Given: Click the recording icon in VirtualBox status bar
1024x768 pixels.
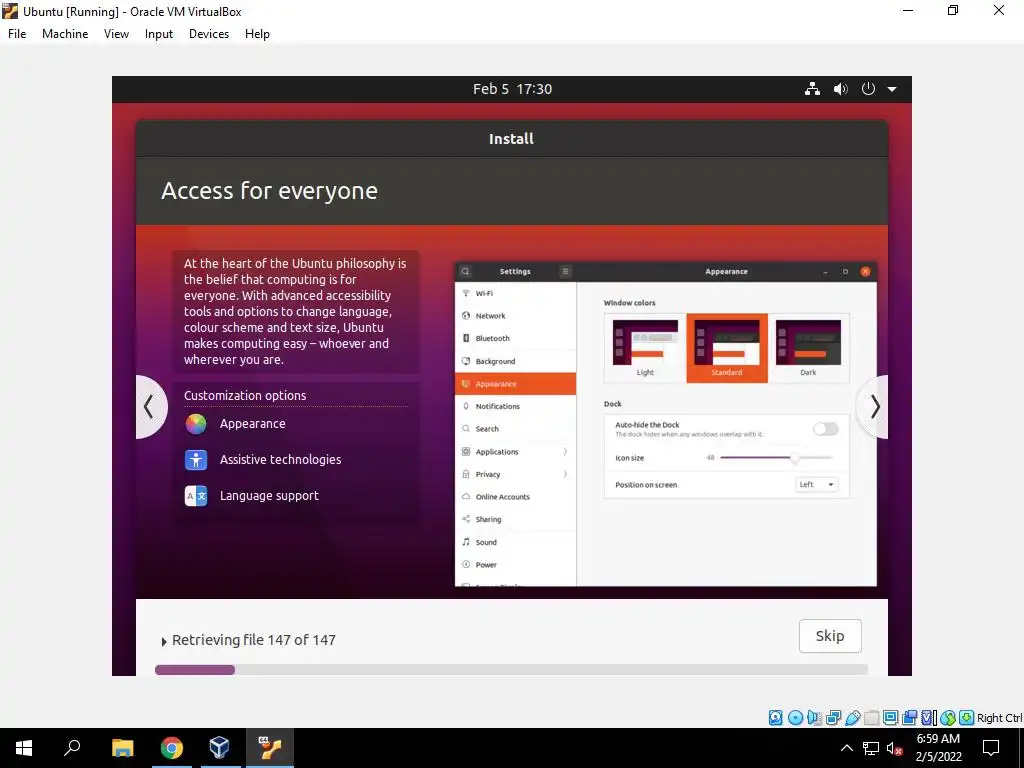Looking at the screenshot, I should click(x=909, y=718).
